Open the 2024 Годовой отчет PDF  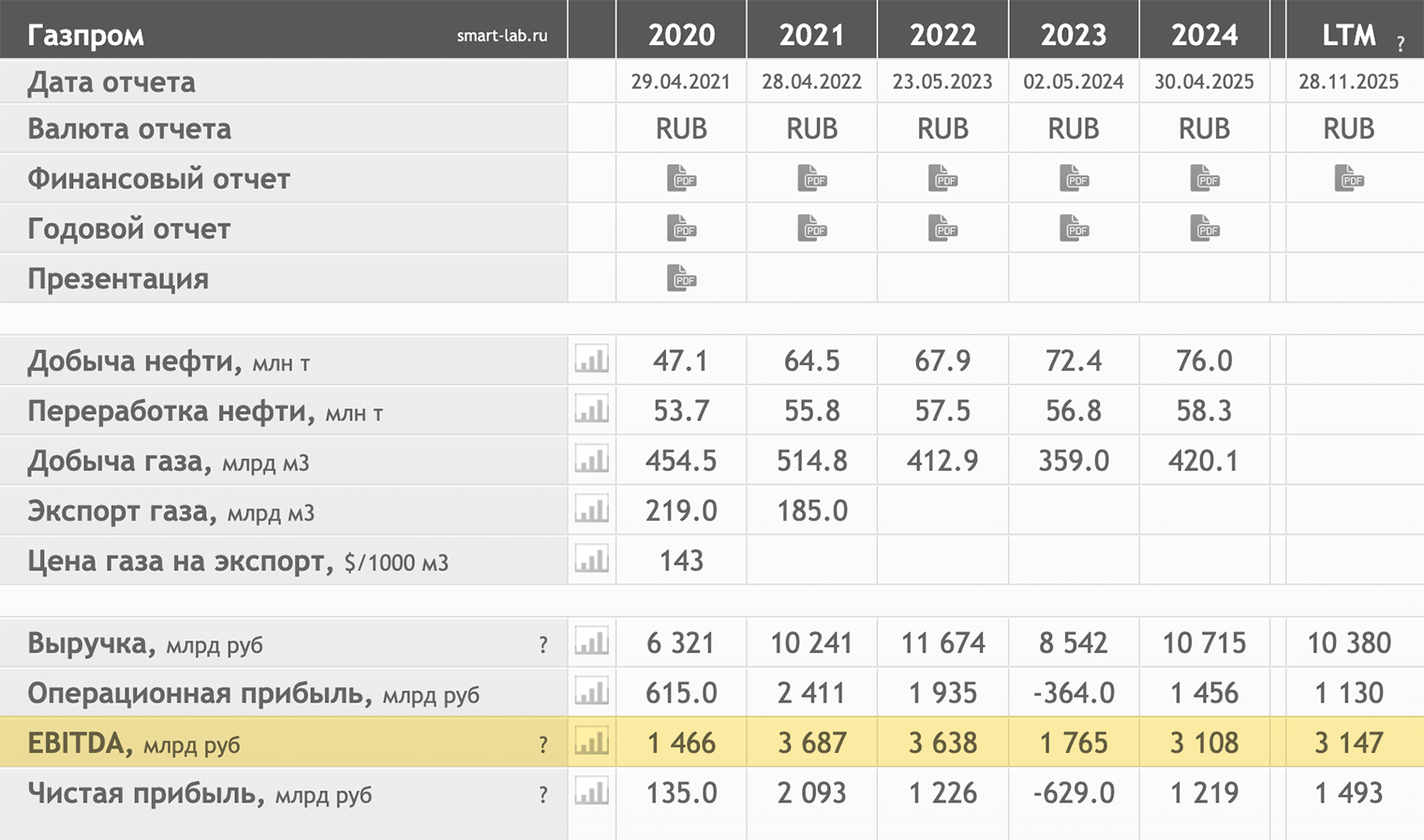(x=1205, y=228)
